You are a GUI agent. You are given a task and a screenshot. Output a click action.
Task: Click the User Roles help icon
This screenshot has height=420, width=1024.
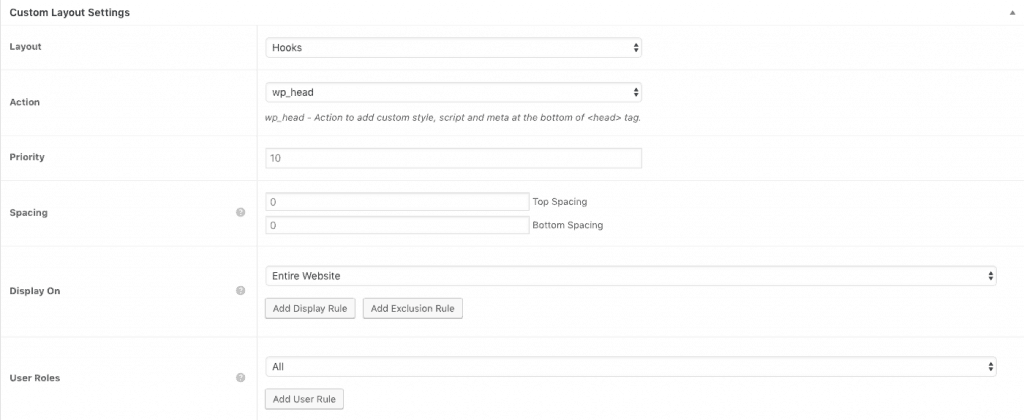240,378
